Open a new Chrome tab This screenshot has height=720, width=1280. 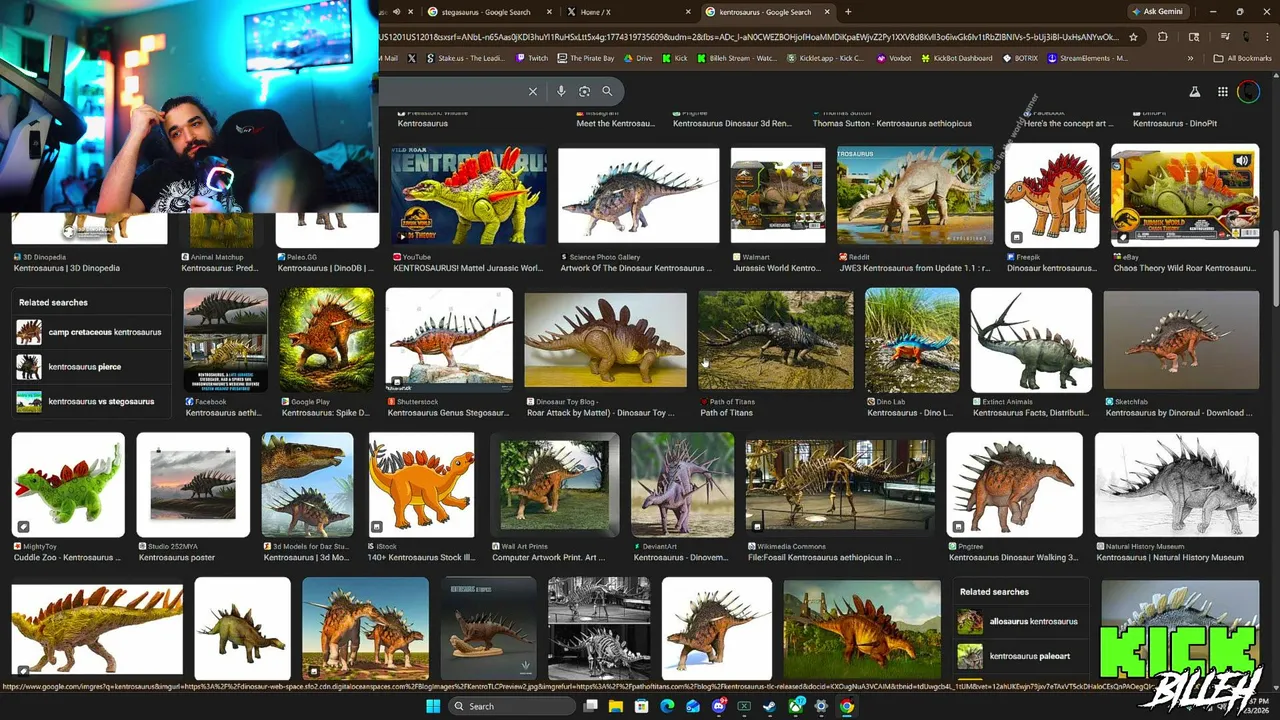point(848,12)
